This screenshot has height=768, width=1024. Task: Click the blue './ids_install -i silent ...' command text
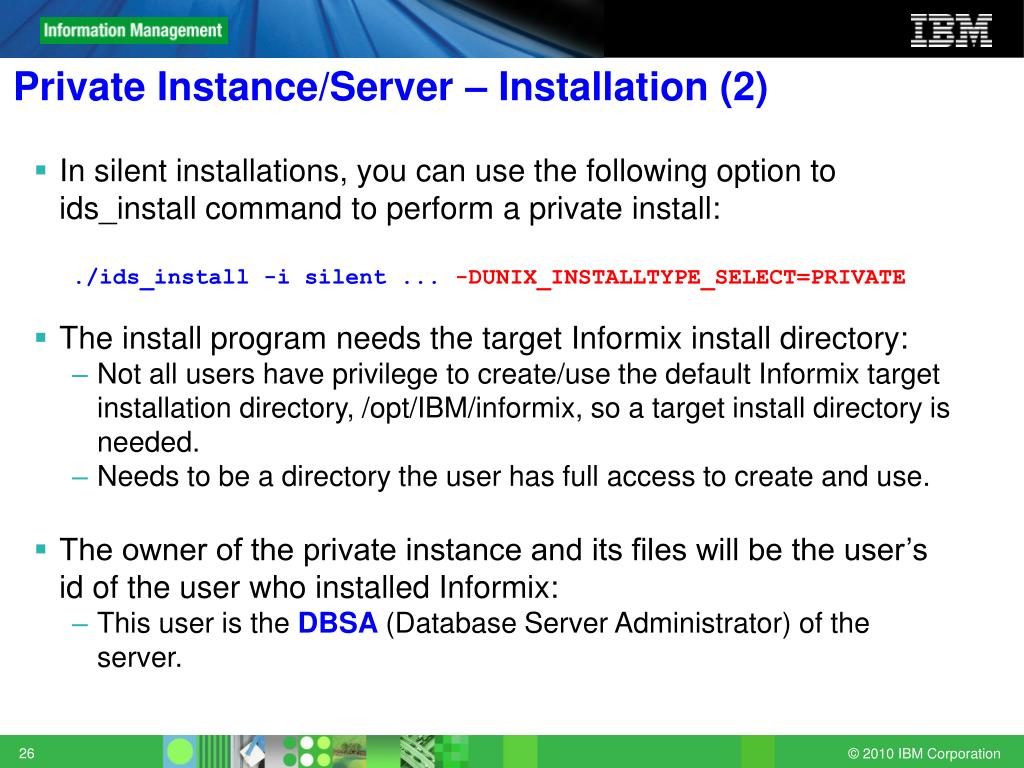(256, 278)
